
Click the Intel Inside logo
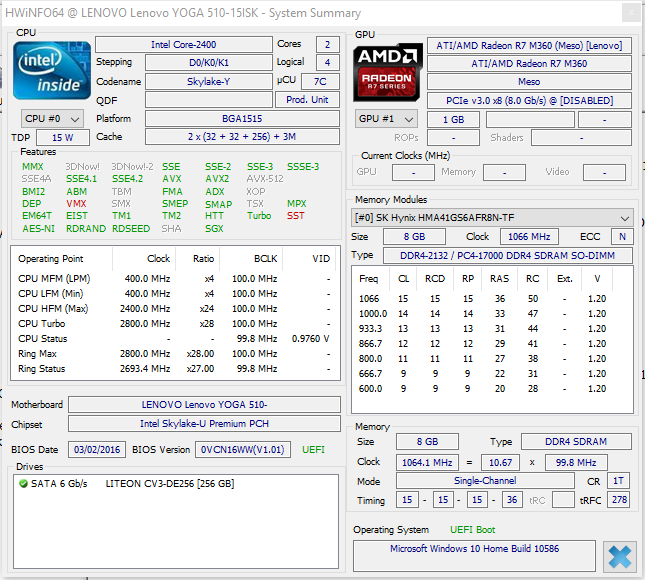pos(51,70)
